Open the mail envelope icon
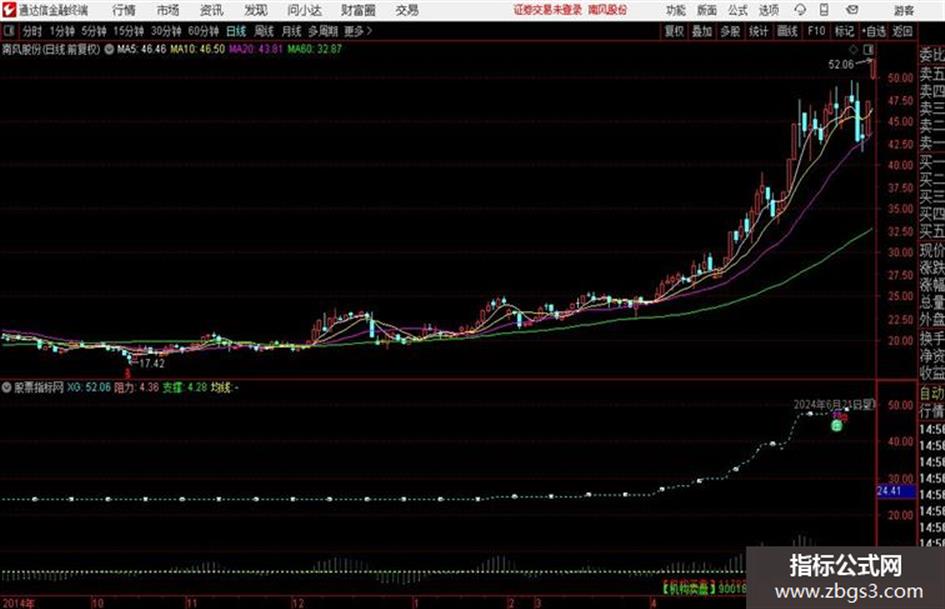Screen dimensions: 945x609 [x=852, y=10]
